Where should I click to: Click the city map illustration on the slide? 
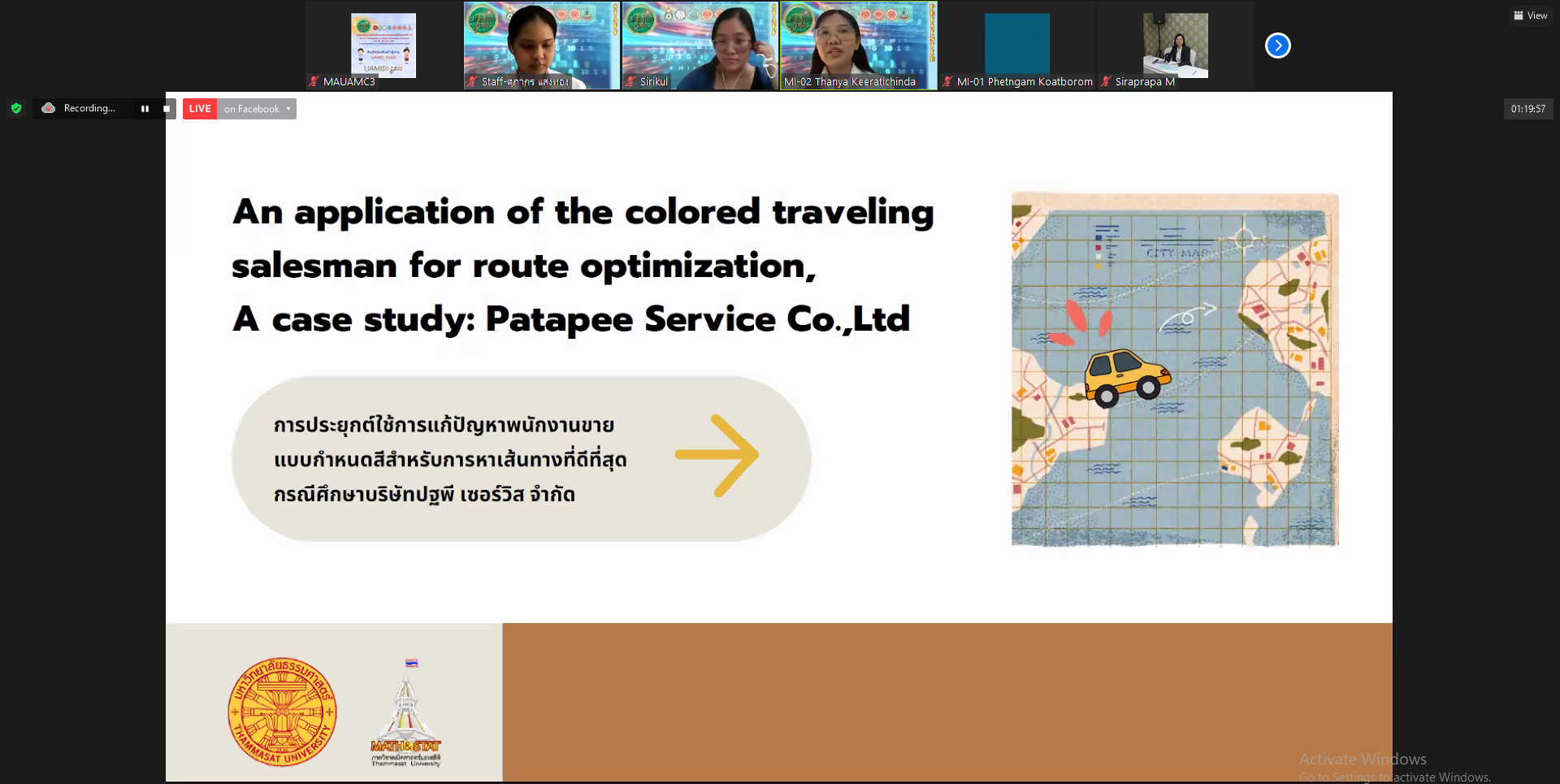[1175, 370]
